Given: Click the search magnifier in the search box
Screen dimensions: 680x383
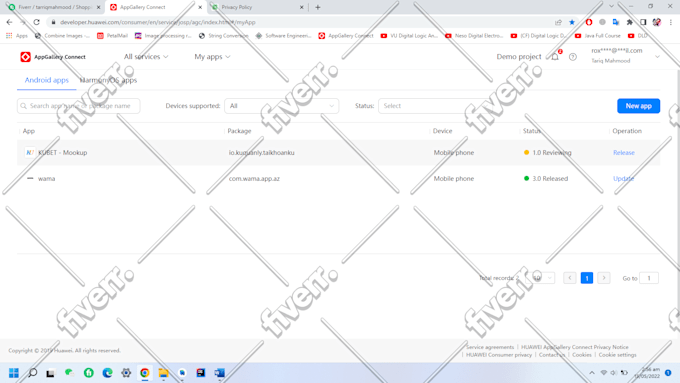Looking at the screenshot, I should pos(23,106).
